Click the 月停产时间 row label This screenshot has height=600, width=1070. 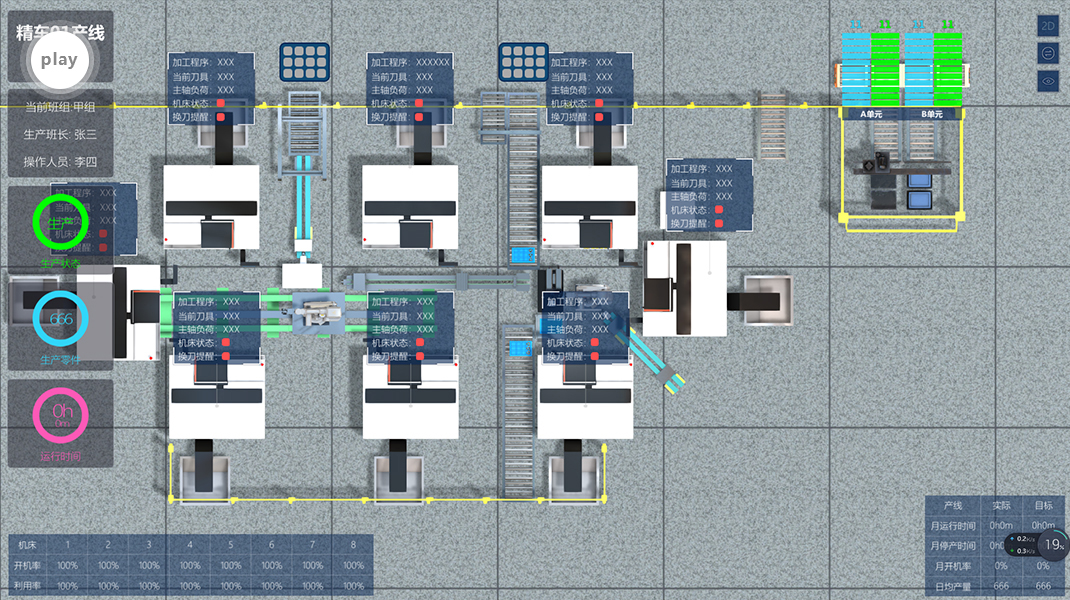coord(953,545)
